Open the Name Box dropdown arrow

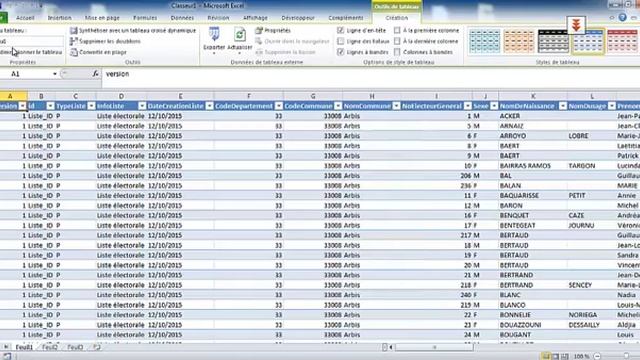(55, 74)
